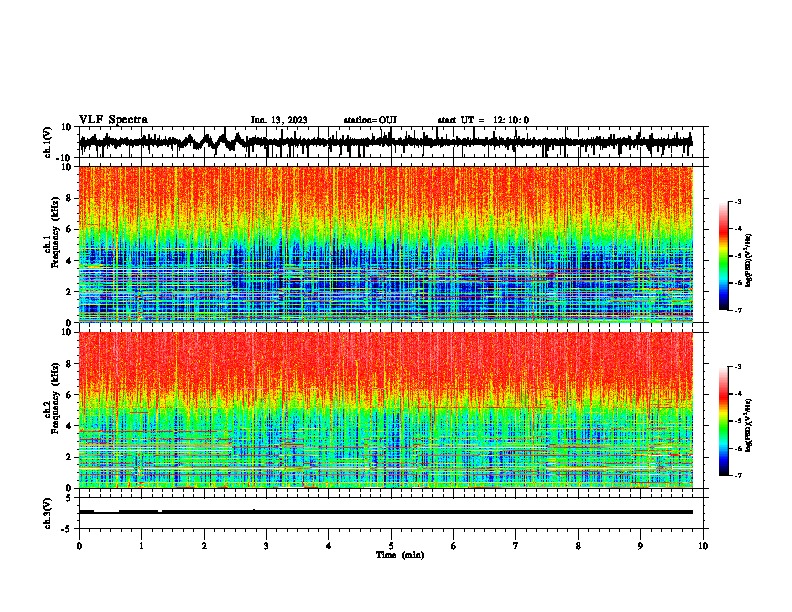This screenshot has width=792, height=612.
Task: Click the "-3" tick on ch.2 color bar
Action: point(738,367)
